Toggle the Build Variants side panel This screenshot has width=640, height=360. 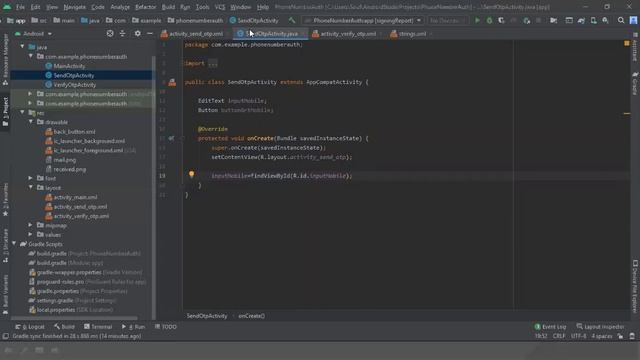(5, 294)
